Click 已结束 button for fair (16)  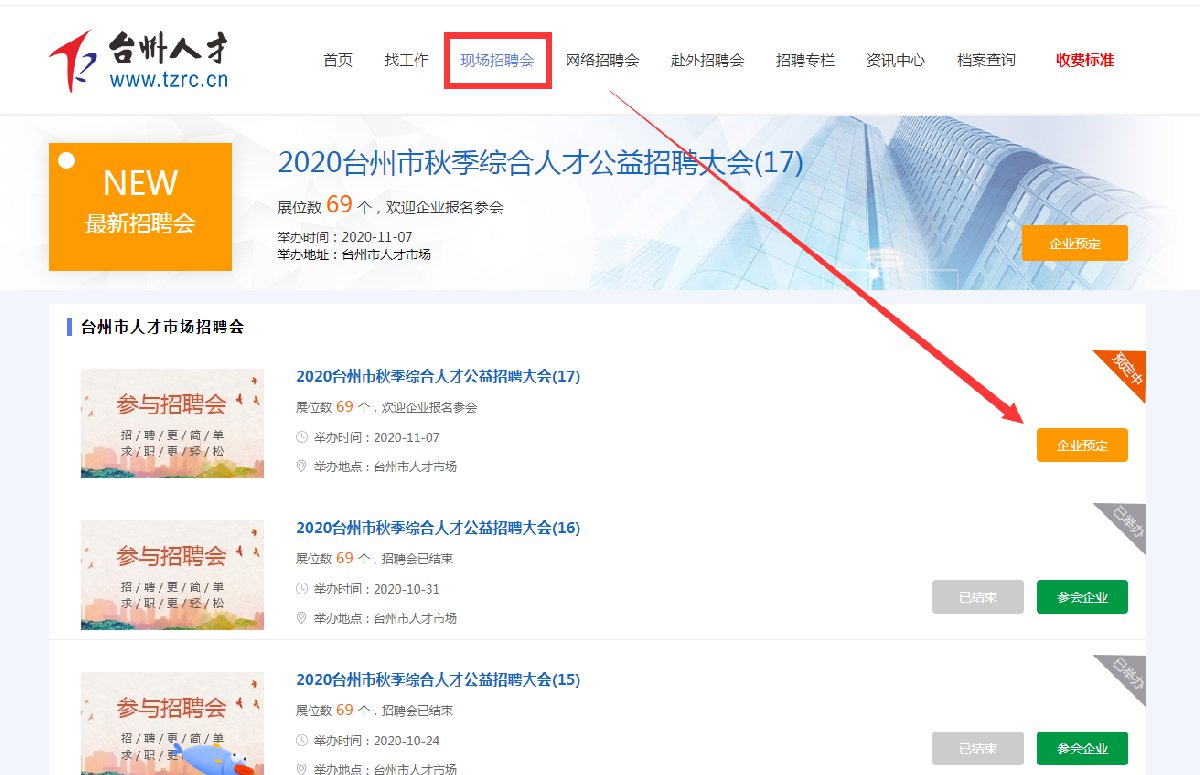(x=977, y=597)
